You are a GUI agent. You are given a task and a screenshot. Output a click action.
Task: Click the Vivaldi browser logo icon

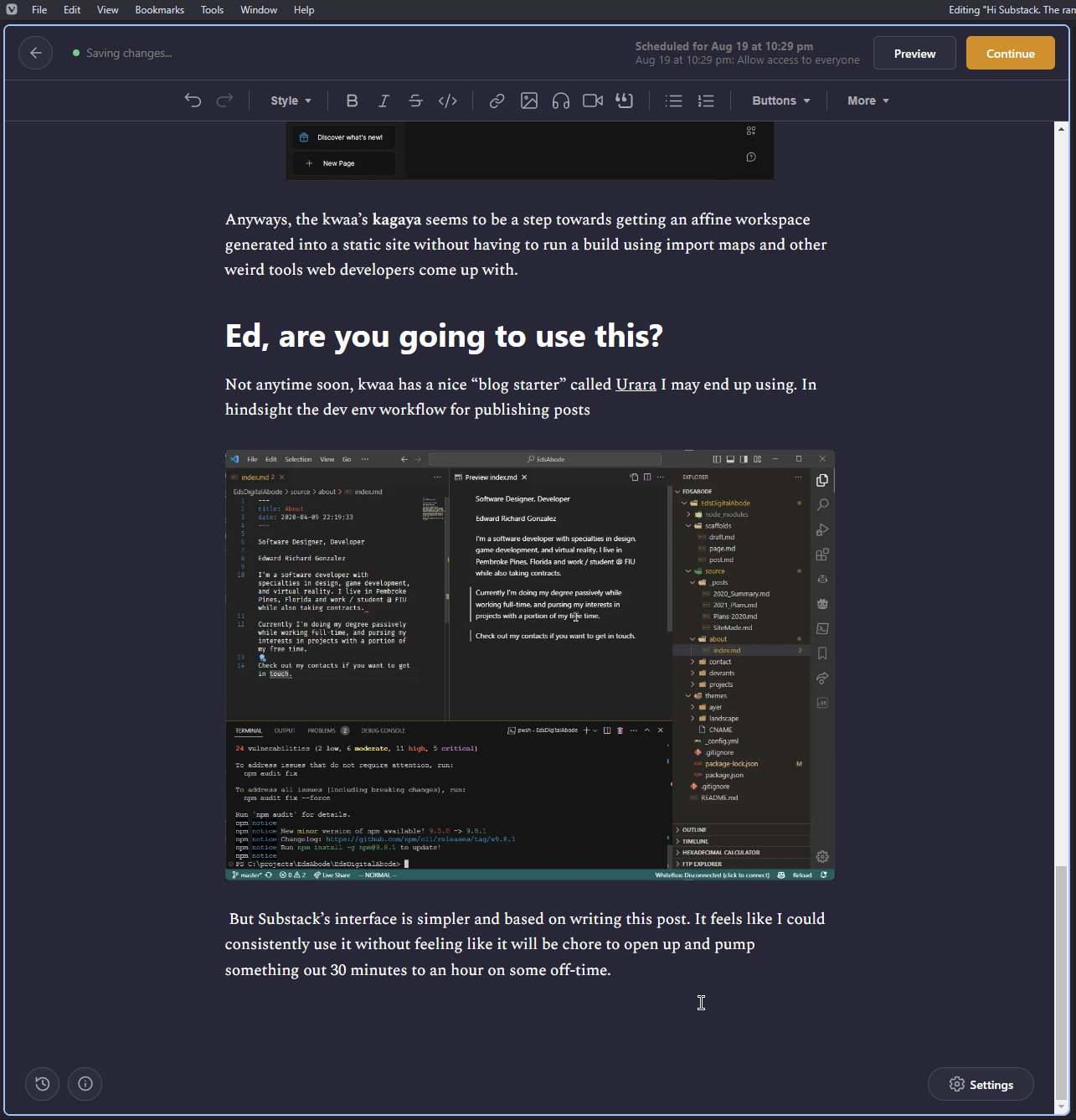tap(12, 10)
